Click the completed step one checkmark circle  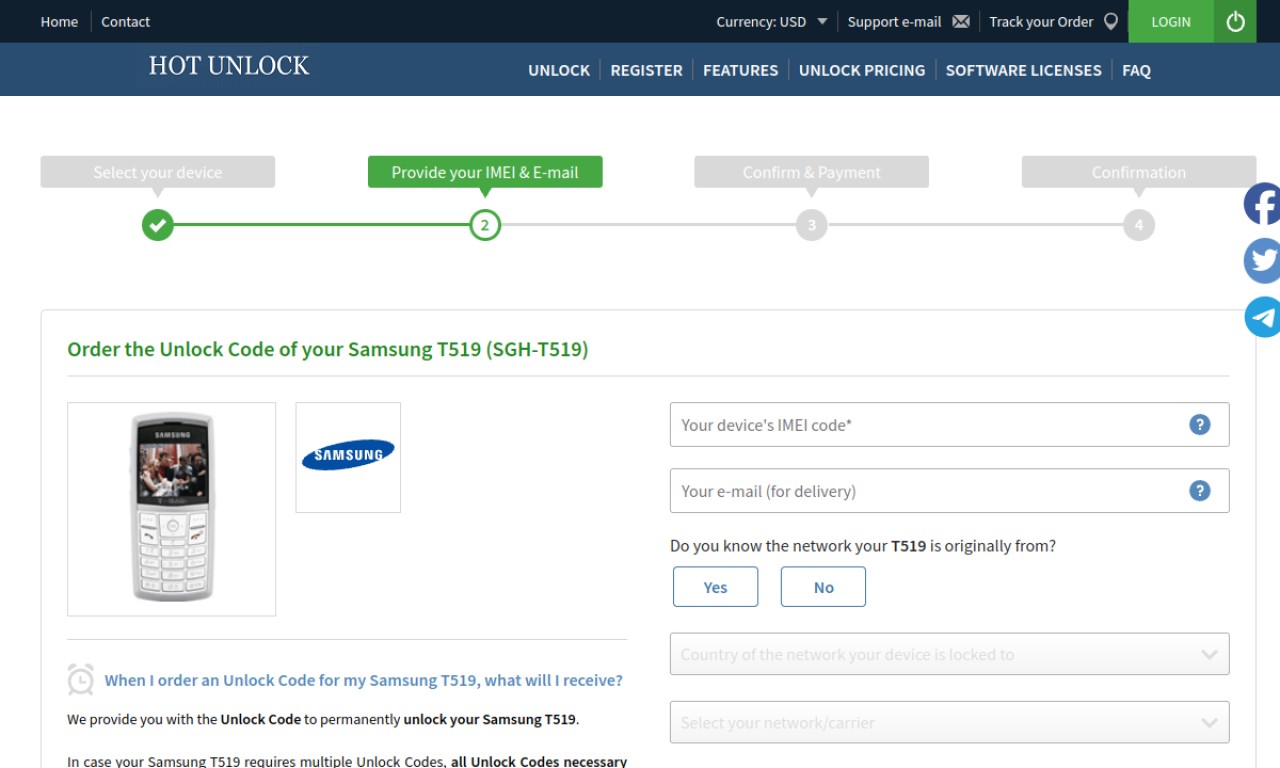click(x=158, y=225)
